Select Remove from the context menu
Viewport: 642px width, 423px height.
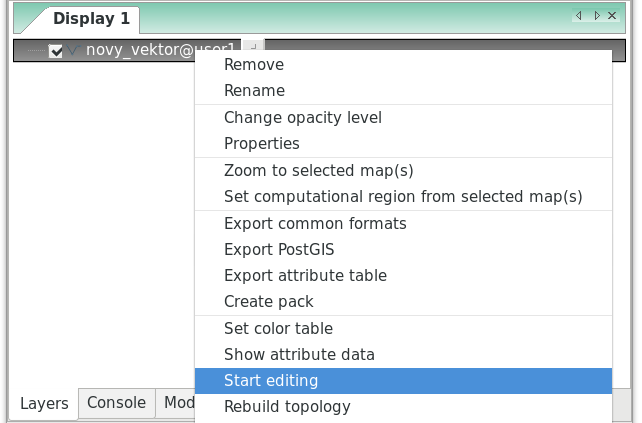point(403,65)
